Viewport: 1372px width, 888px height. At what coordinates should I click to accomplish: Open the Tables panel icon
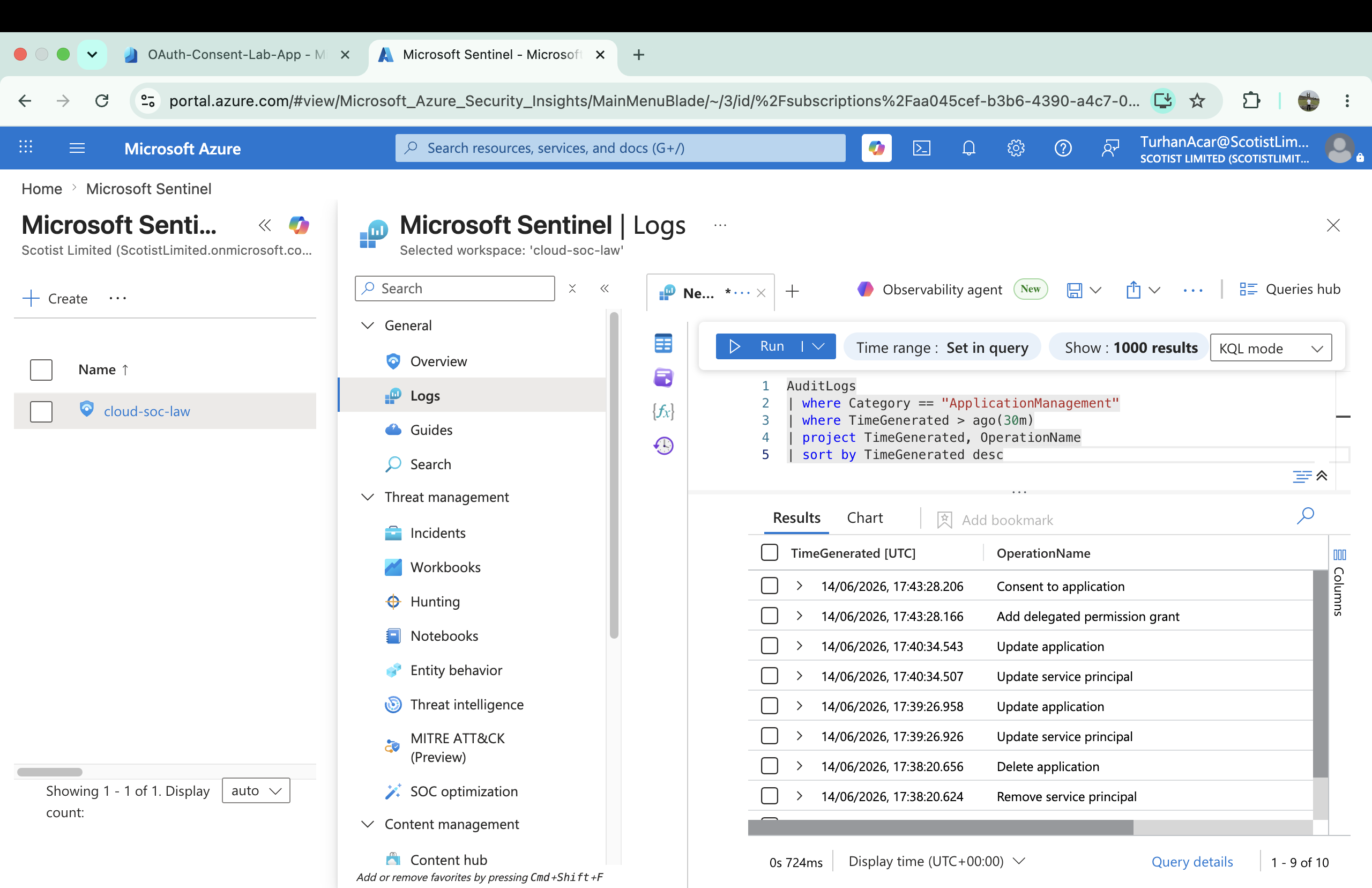[663, 344]
